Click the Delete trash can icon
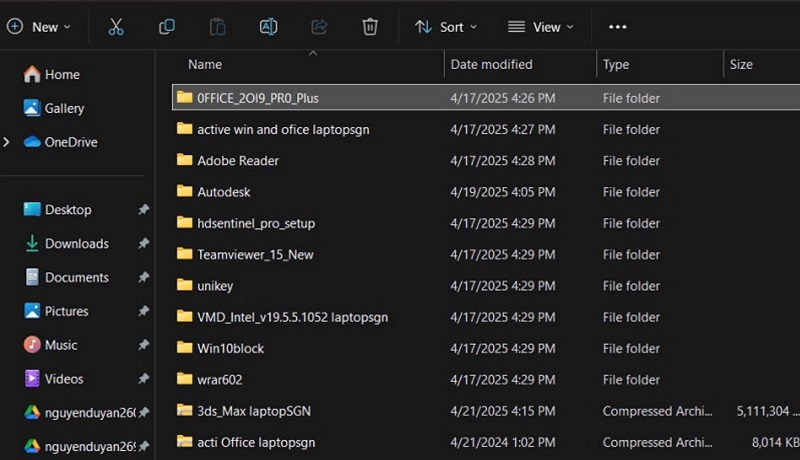 coord(370,27)
